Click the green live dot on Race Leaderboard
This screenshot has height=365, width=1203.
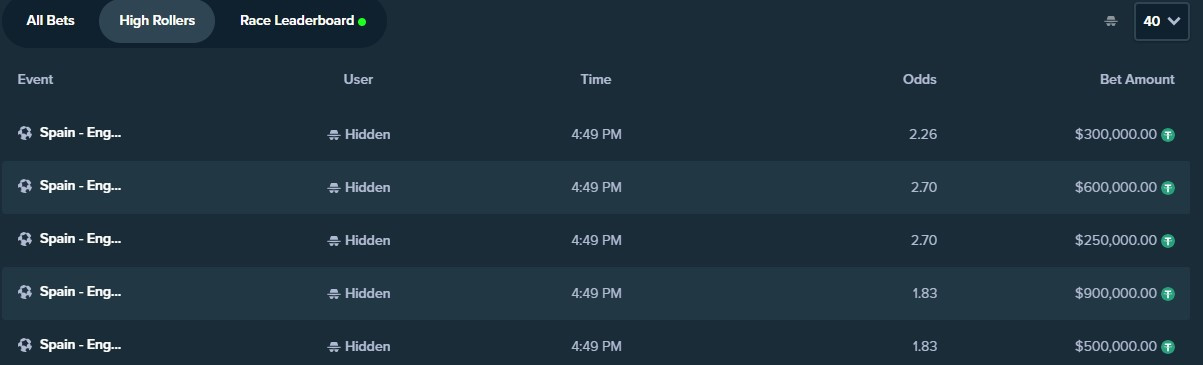tap(362, 21)
